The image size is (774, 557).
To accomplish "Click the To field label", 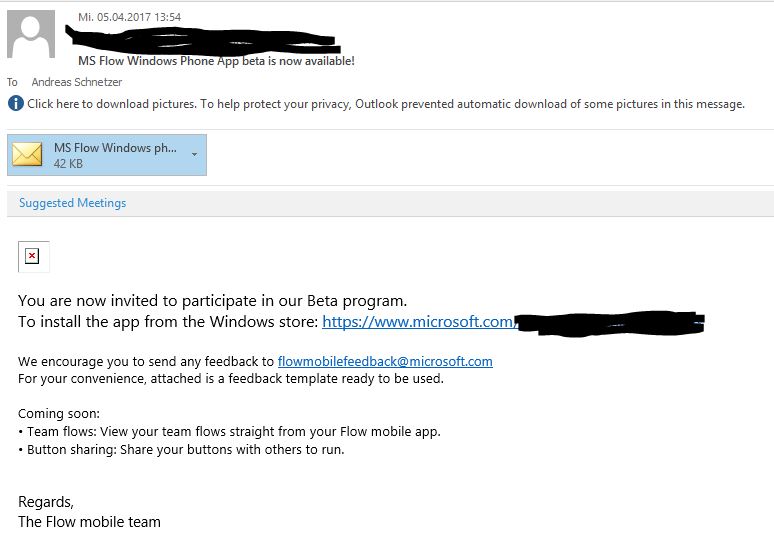I will pyautogui.click(x=13, y=82).
